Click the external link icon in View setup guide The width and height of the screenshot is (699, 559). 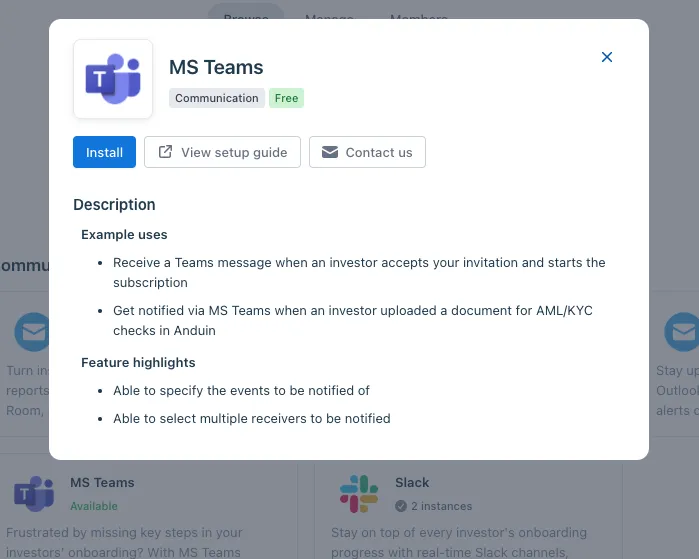165,152
